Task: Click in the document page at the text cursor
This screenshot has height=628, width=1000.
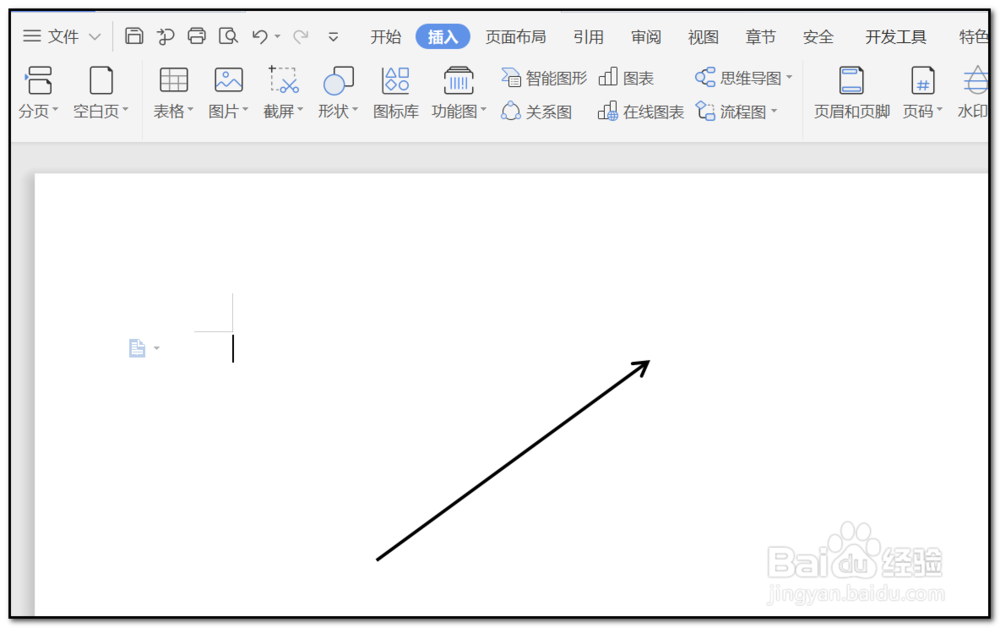Action: tap(233, 349)
